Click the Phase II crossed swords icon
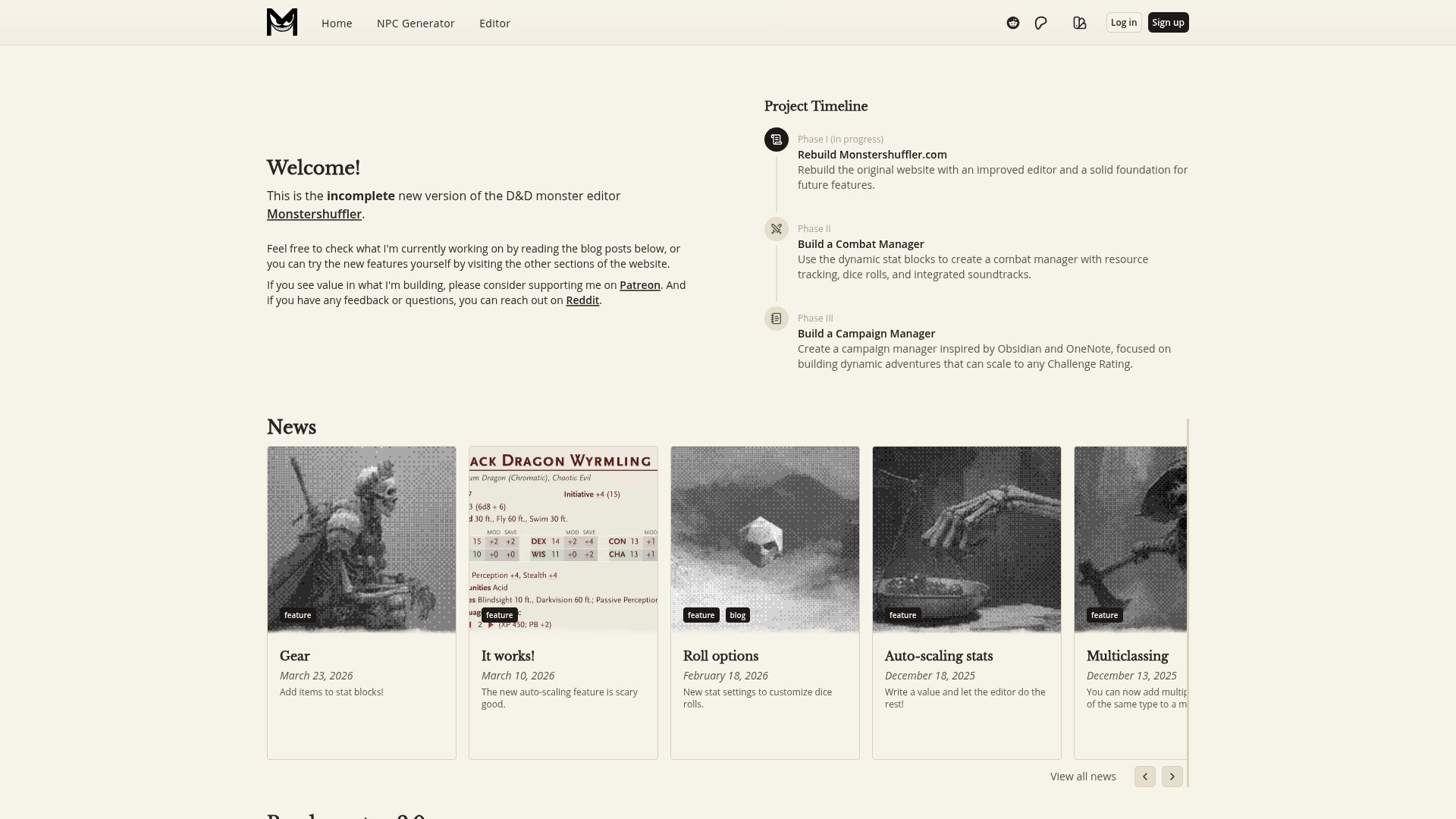The image size is (1456, 819). tap(776, 229)
